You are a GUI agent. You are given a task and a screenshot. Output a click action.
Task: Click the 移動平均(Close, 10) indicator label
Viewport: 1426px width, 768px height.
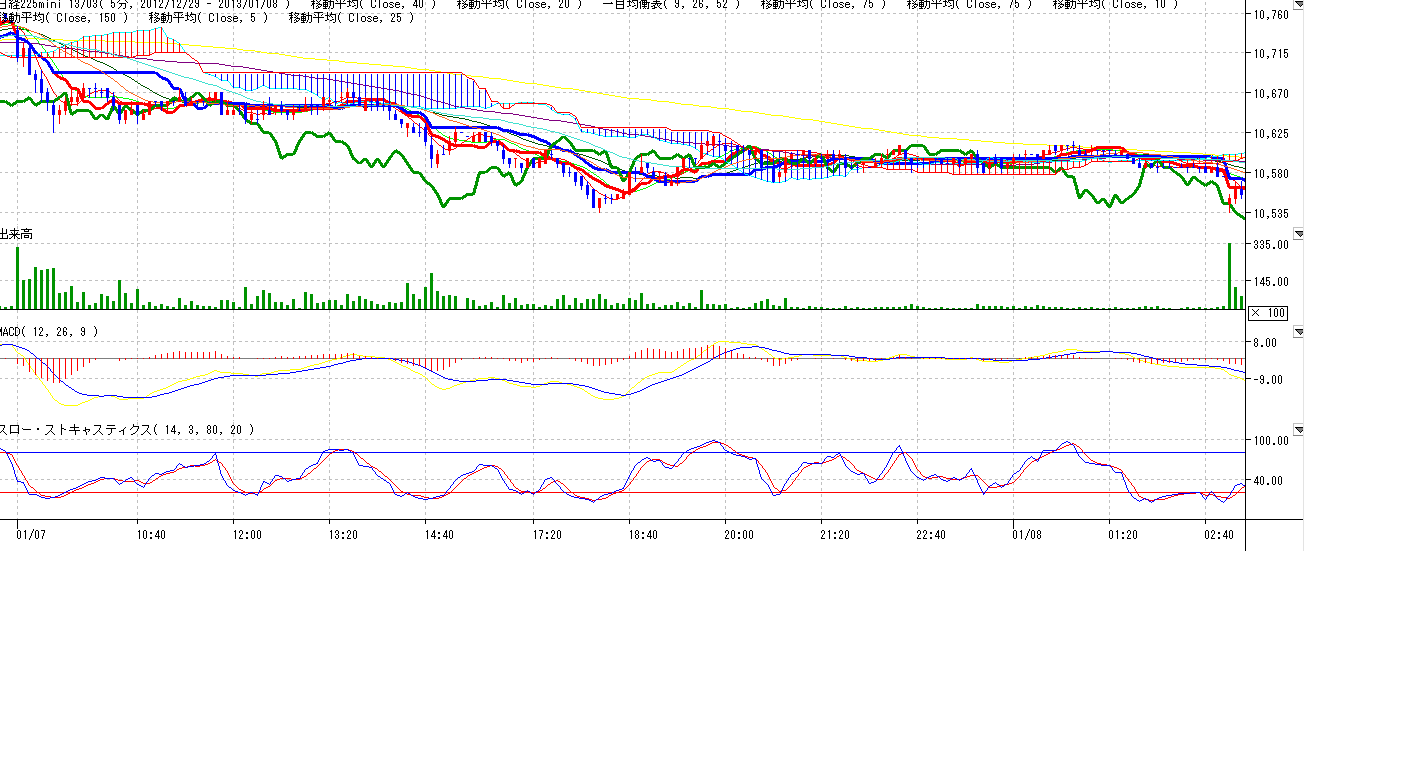point(1115,4)
